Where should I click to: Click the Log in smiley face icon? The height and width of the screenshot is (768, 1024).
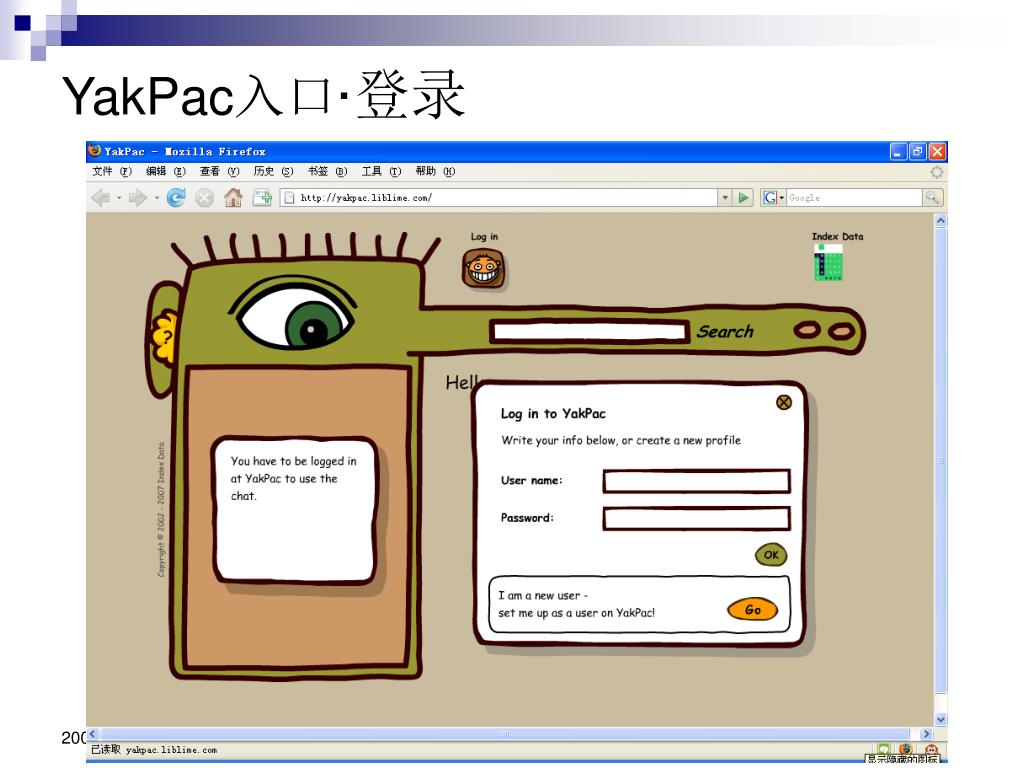pos(483,268)
